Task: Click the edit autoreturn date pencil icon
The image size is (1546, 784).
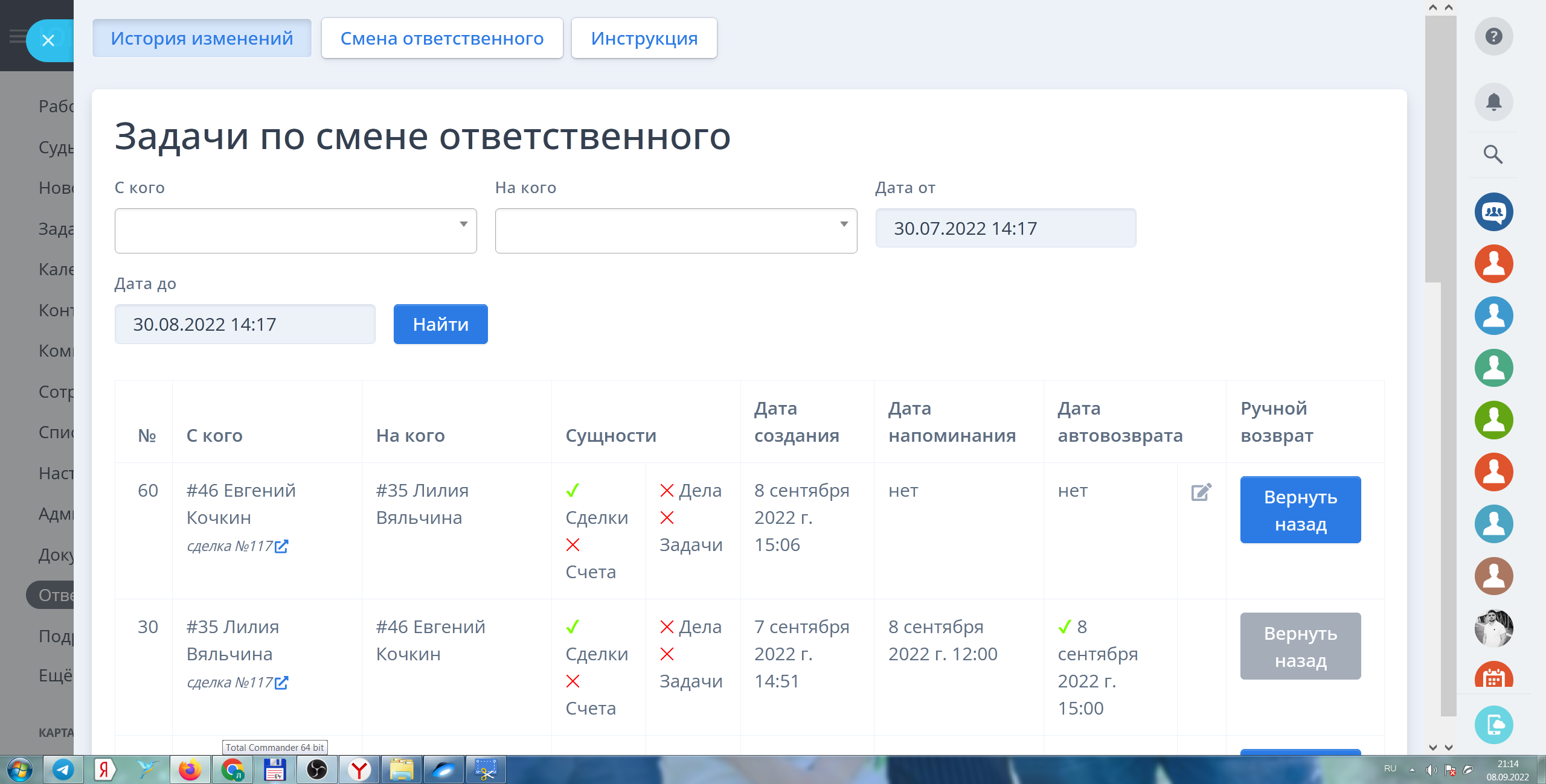Action: click(1201, 492)
